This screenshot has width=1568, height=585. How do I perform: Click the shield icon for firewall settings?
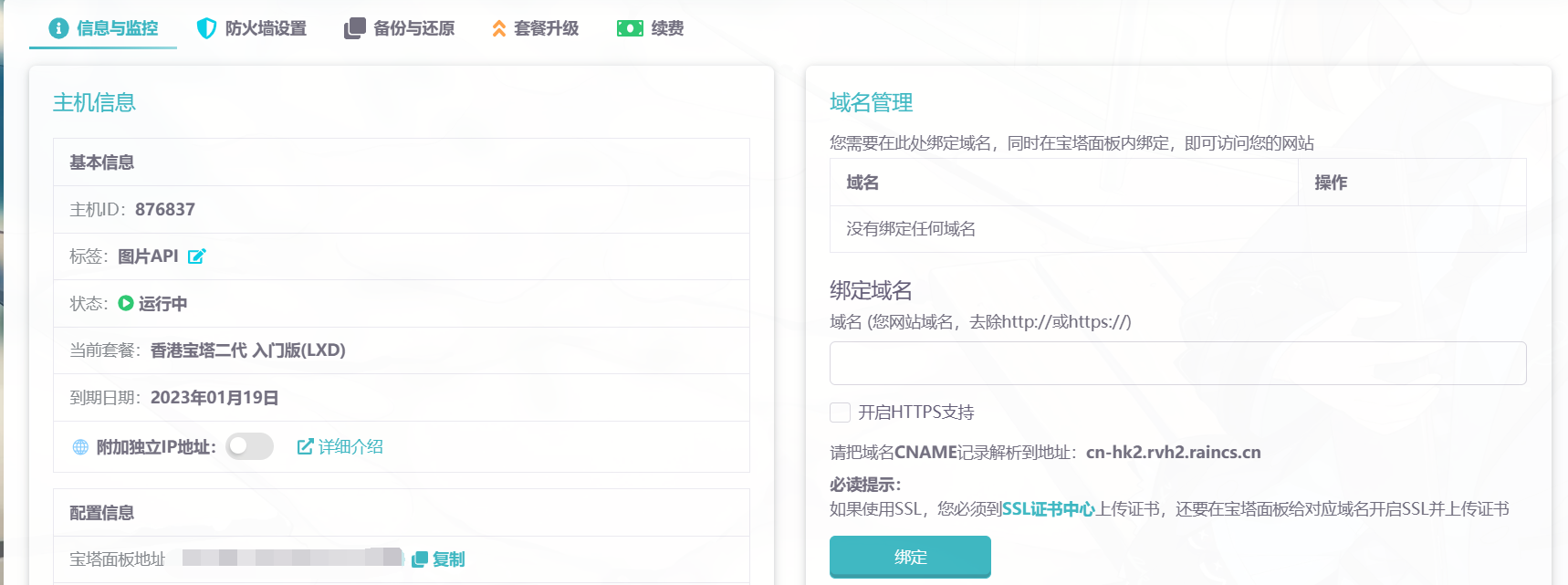tap(206, 28)
